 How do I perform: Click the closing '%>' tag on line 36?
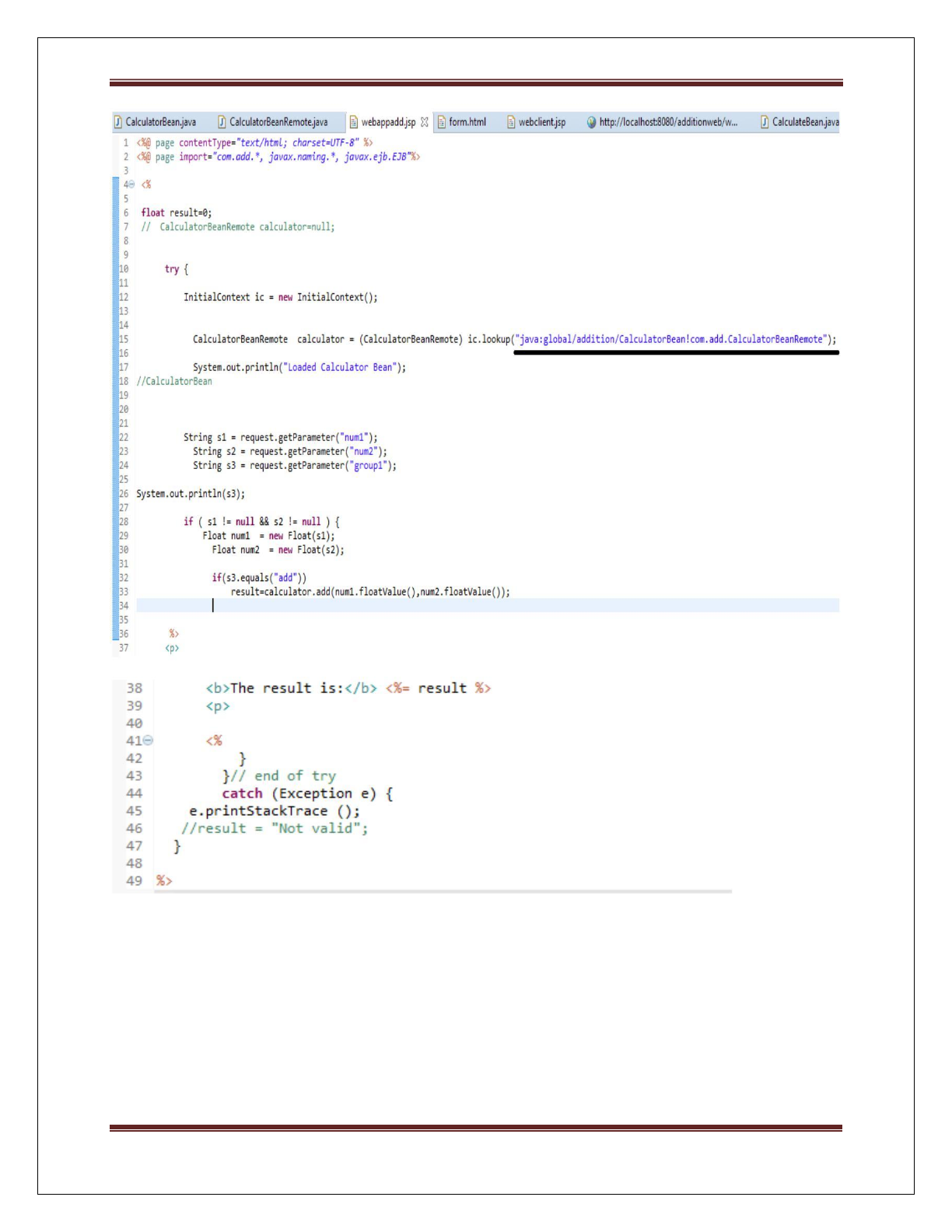174,634
